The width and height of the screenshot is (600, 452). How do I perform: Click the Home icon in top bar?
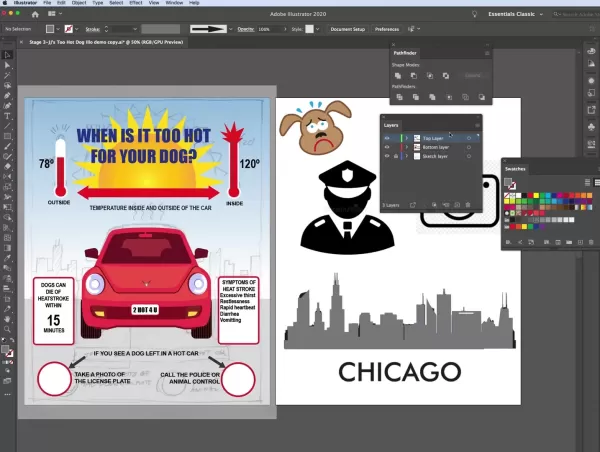point(36,16)
